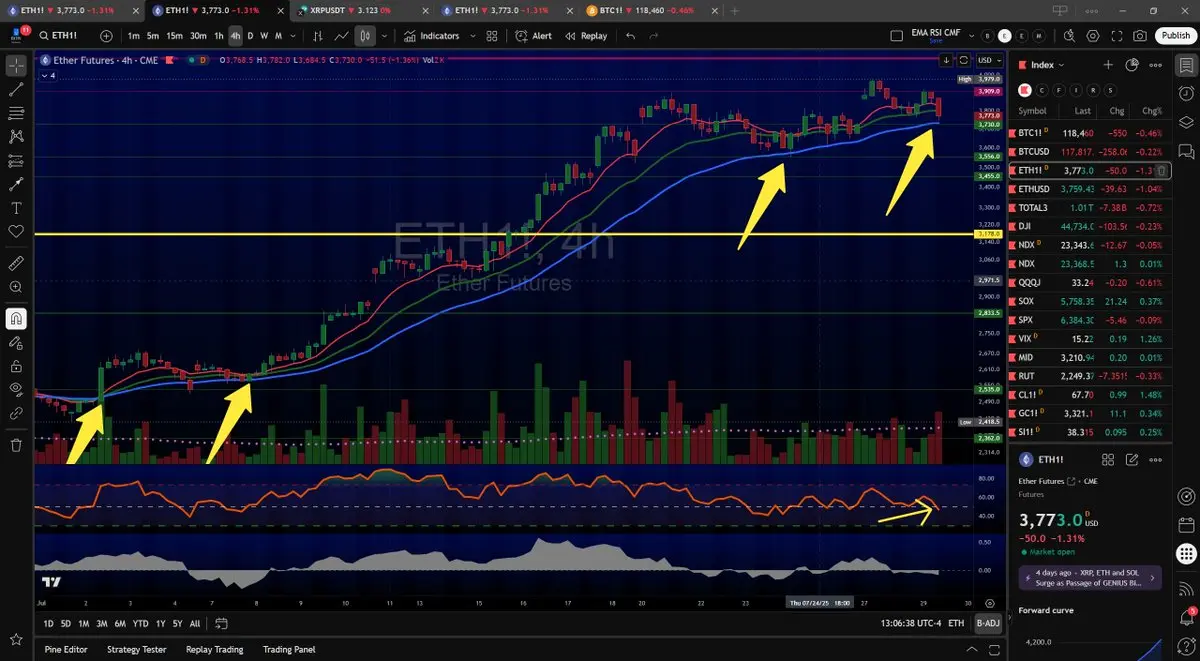Click the trash remove objects icon
Viewport: 1200px width, 661px height.
pyautogui.click(x=16, y=445)
